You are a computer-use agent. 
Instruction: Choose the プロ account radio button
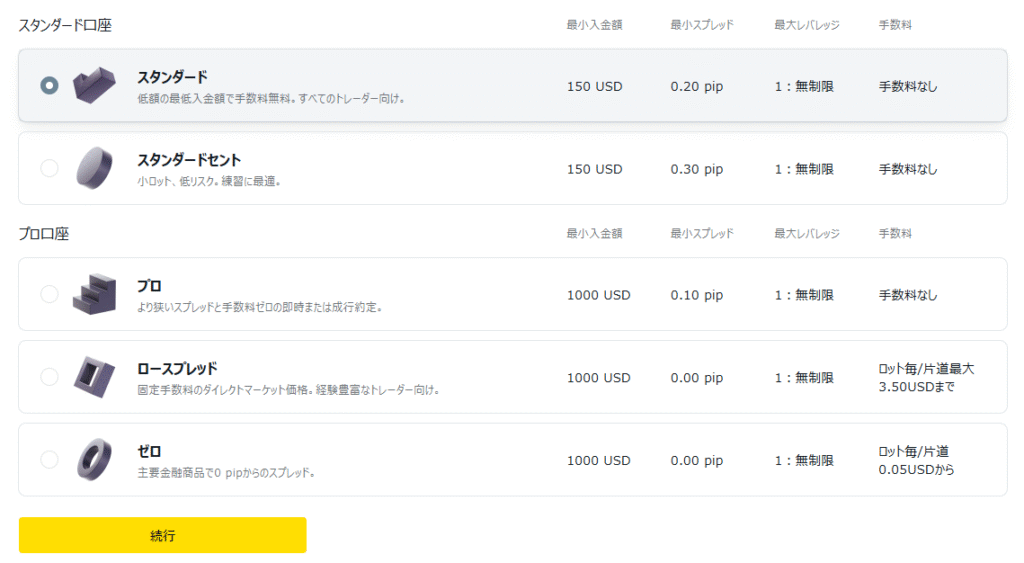point(49,294)
